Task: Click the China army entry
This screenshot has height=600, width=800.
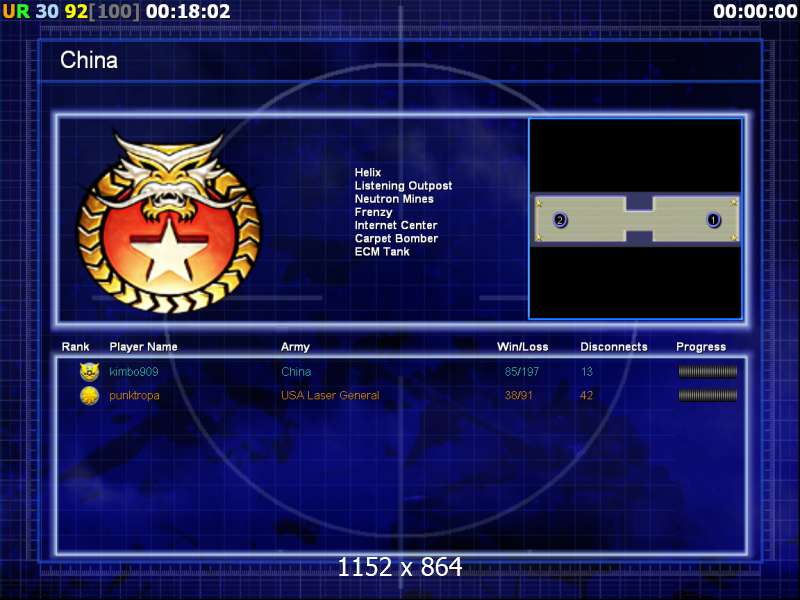Action: (x=296, y=371)
